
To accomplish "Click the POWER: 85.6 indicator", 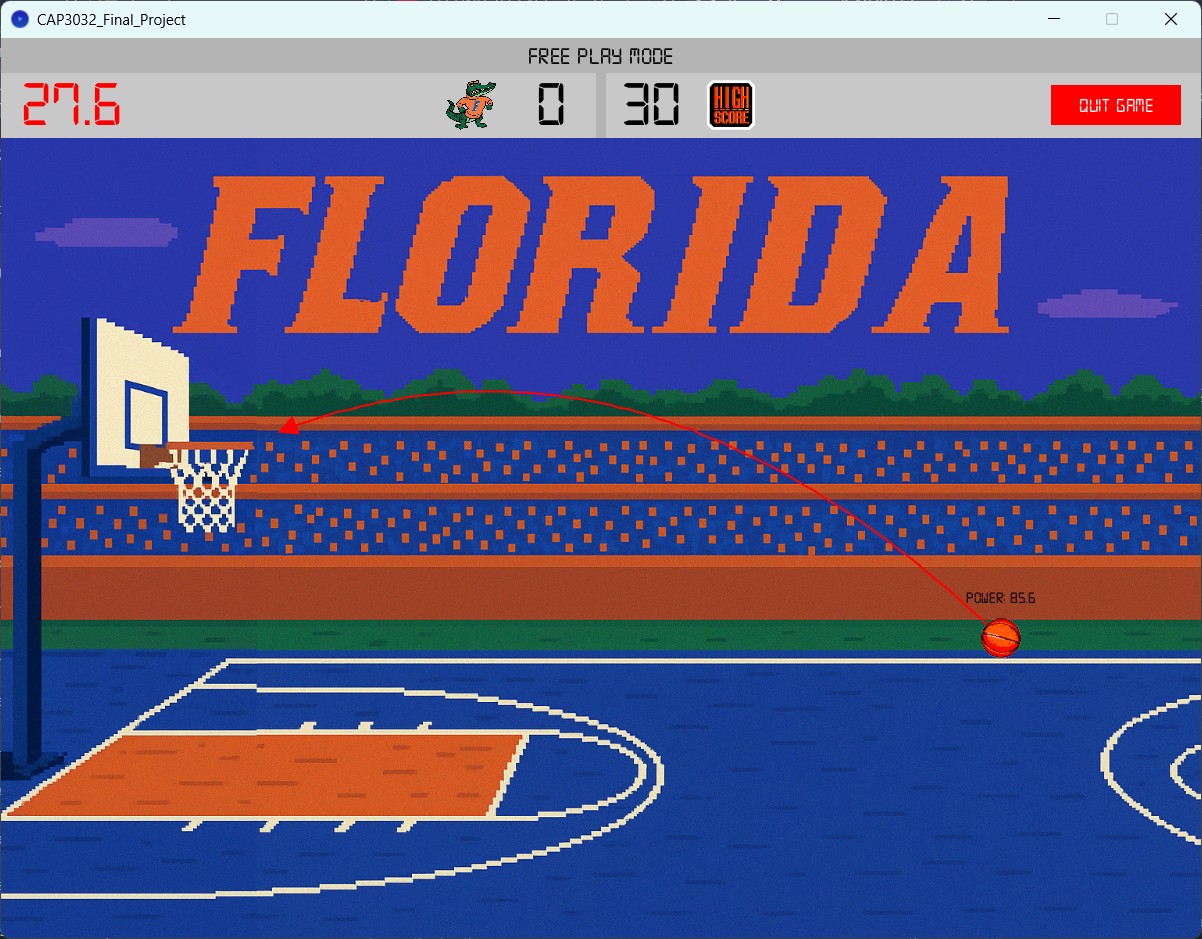I will 999,597.
